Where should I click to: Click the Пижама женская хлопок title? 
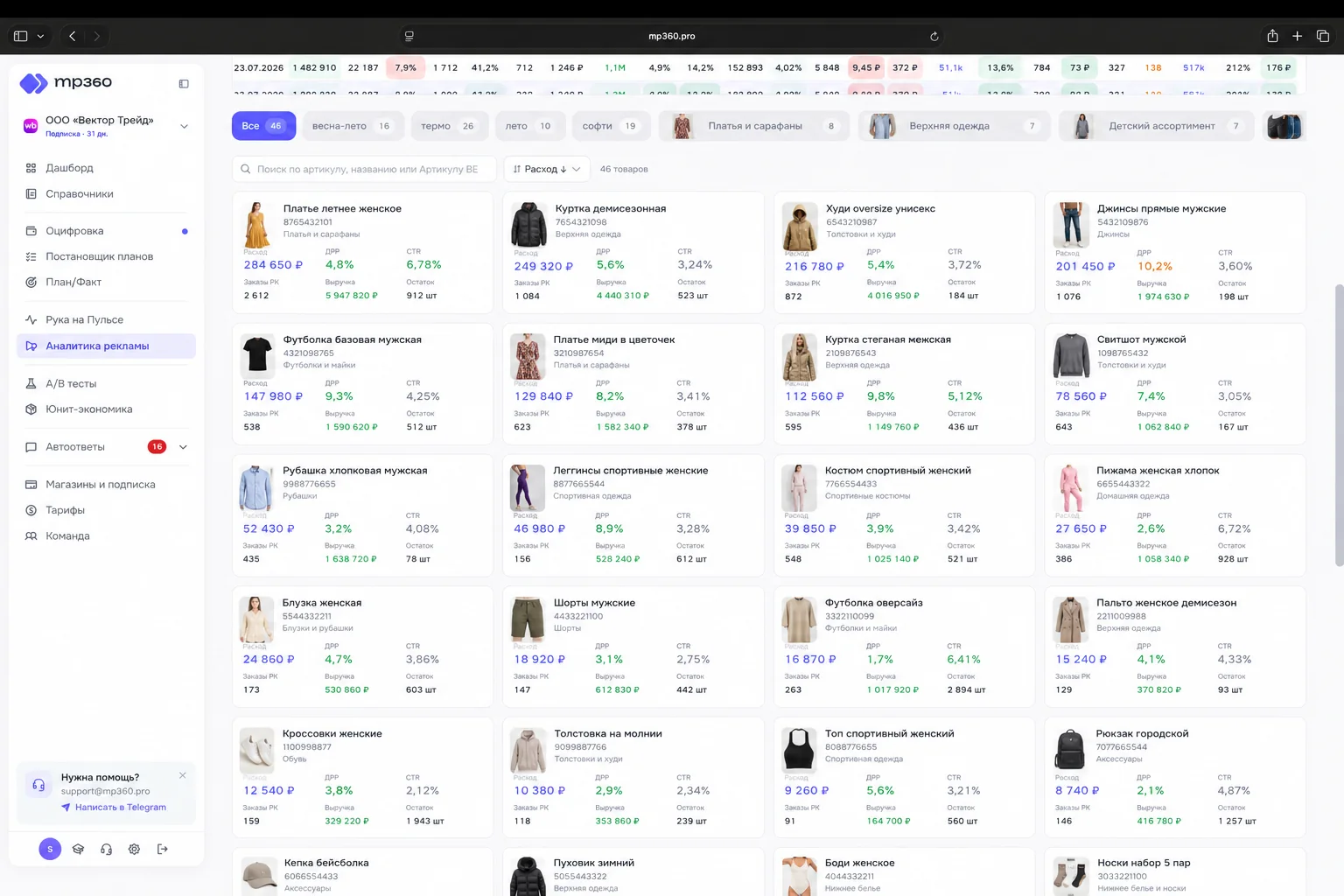(x=1158, y=471)
